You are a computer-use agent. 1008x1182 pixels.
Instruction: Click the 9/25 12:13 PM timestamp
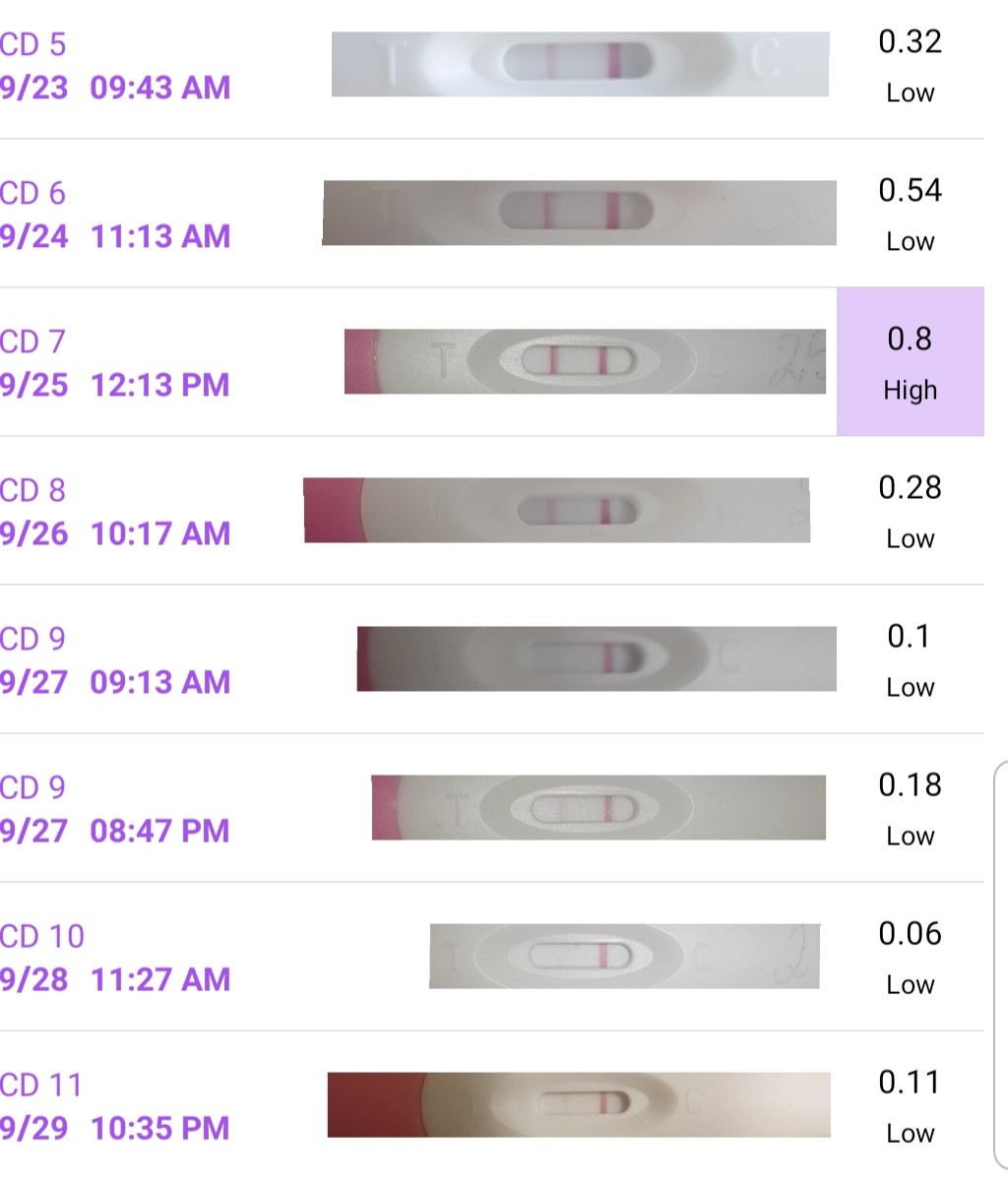[115, 385]
